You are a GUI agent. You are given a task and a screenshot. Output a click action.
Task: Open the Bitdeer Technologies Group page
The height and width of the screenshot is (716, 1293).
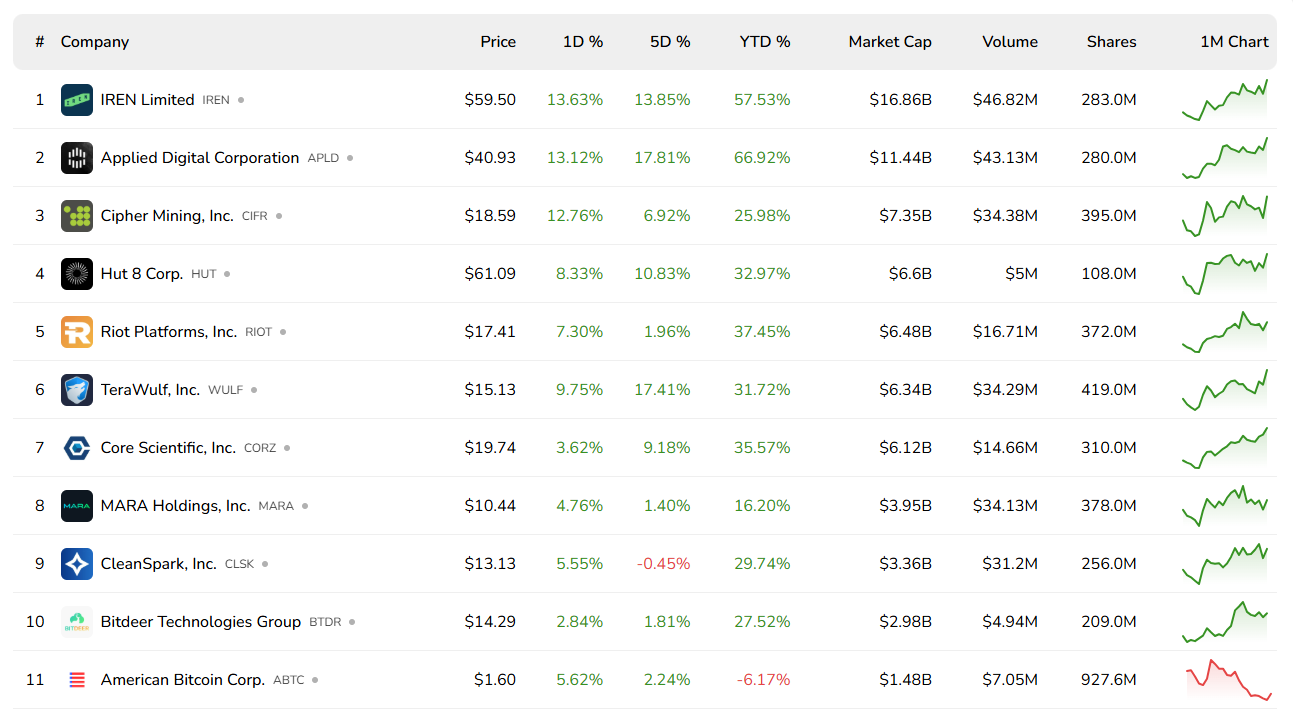[x=200, y=622]
